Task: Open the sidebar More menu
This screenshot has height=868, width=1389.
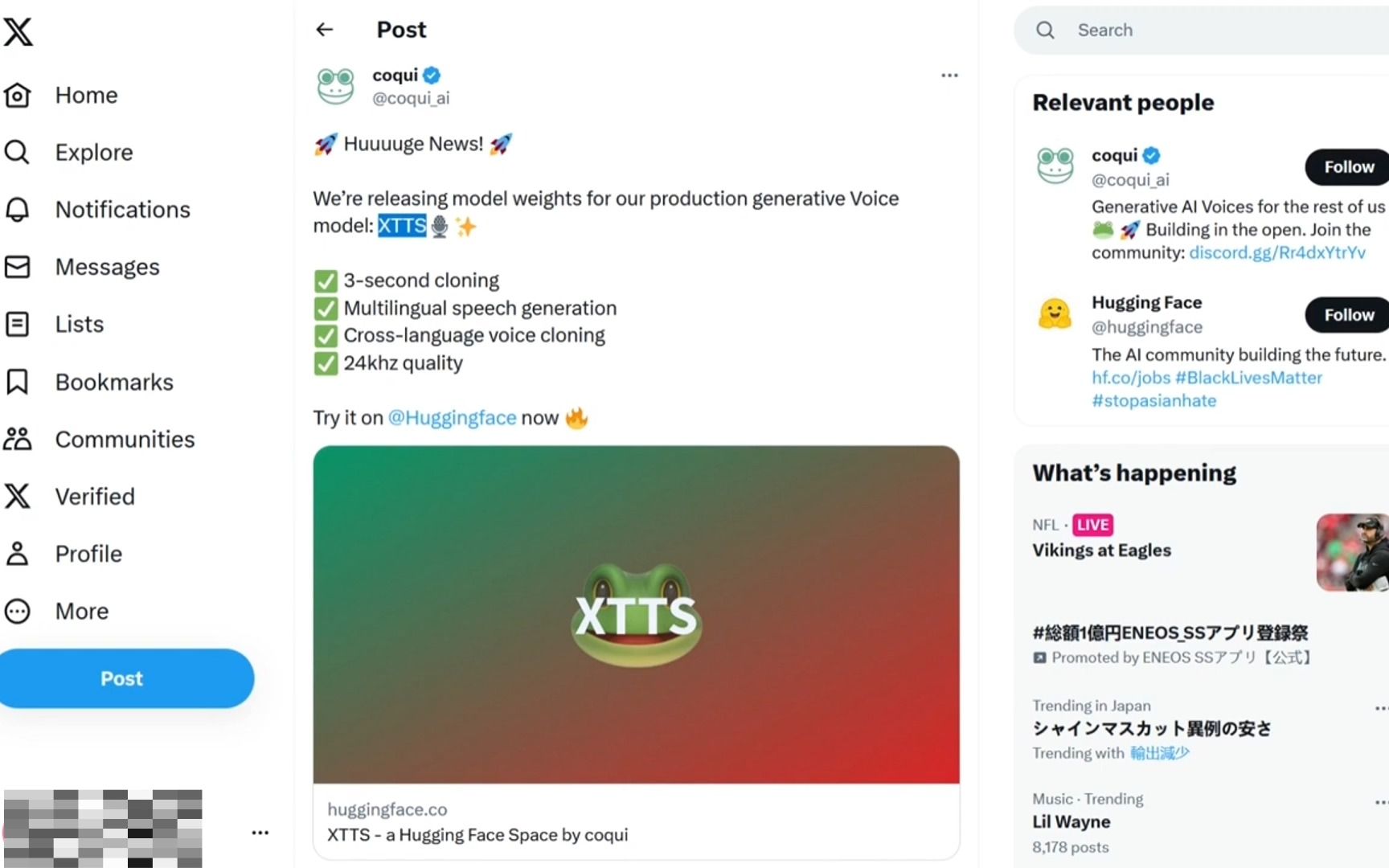Action: (18, 611)
